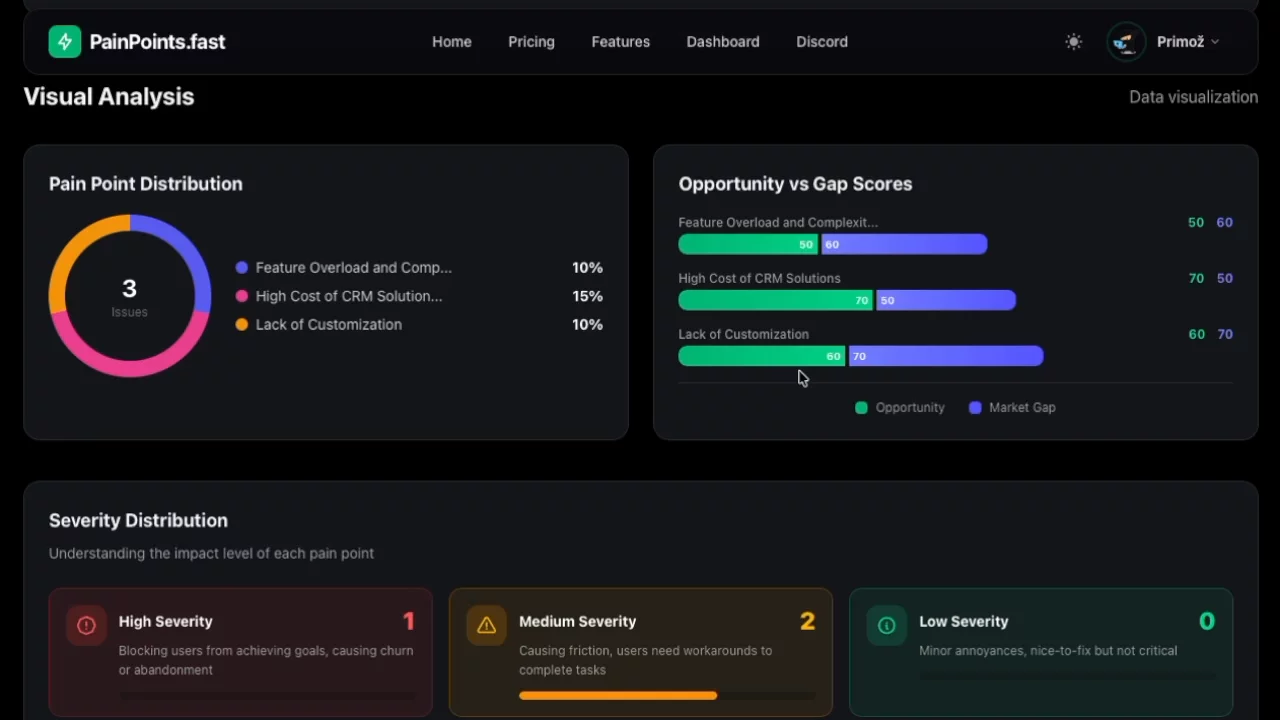Toggle the Market Gap legend swatch
The height and width of the screenshot is (720, 1280).
click(x=975, y=408)
